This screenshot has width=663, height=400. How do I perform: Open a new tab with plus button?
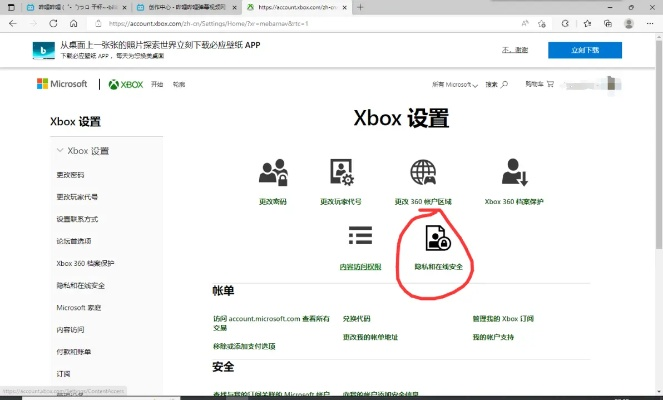click(360, 7)
